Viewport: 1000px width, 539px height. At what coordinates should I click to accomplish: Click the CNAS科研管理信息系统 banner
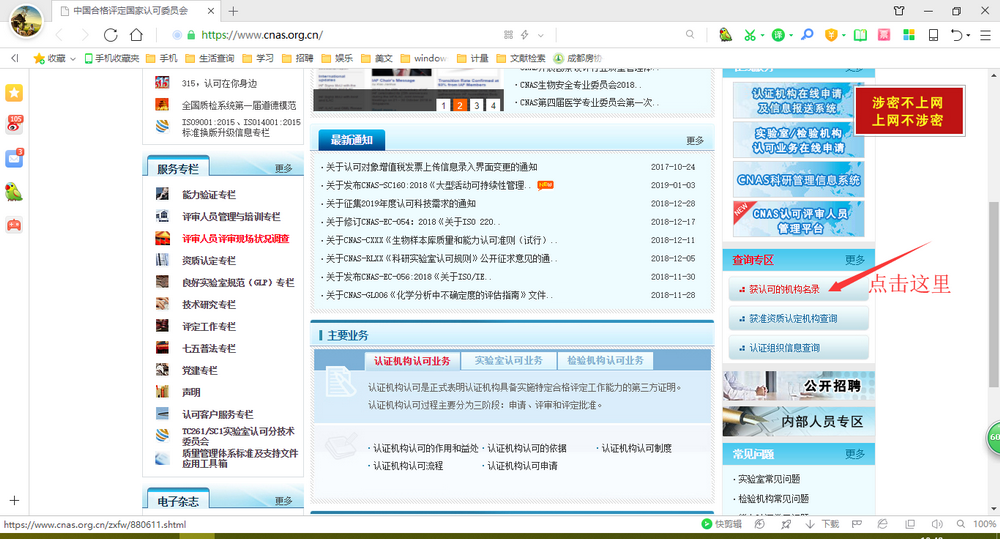(798, 180)
